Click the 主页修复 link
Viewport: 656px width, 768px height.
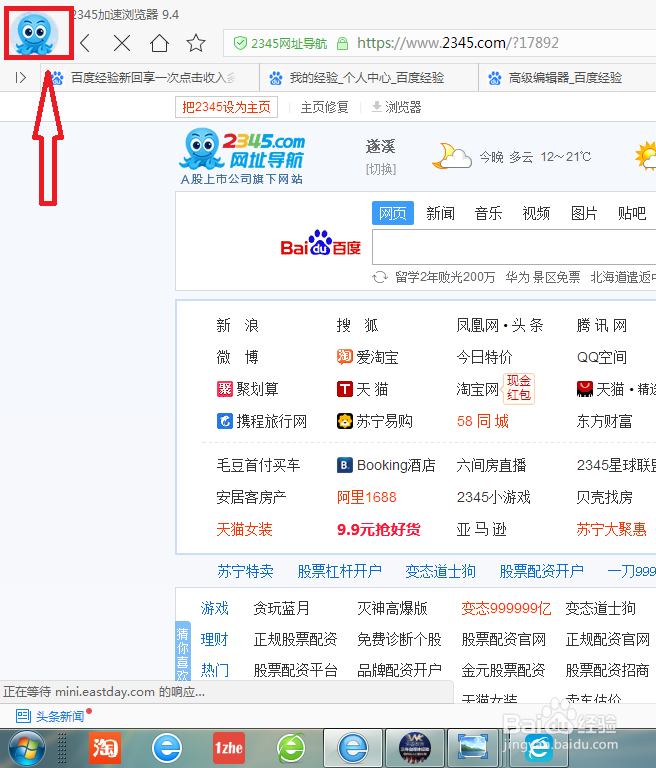pyautogui.click(x=324, y=107)
